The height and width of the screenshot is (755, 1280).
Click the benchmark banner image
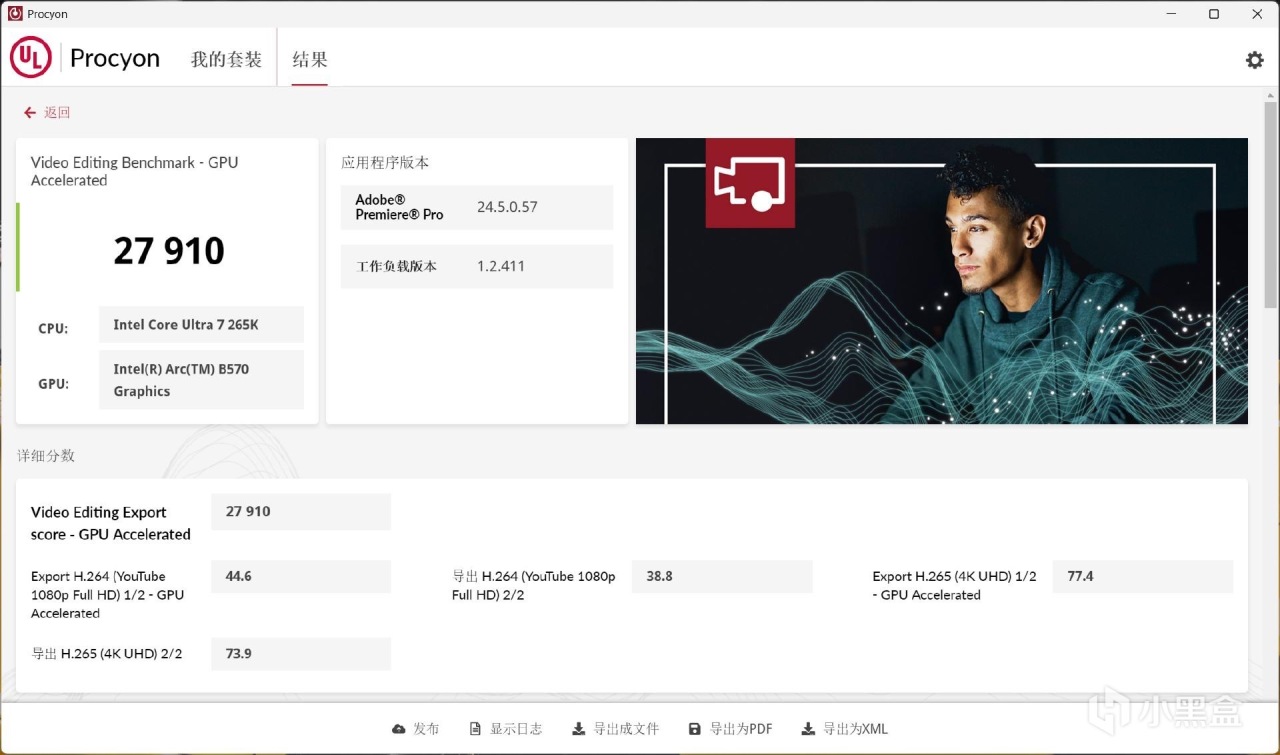(942, 281)
